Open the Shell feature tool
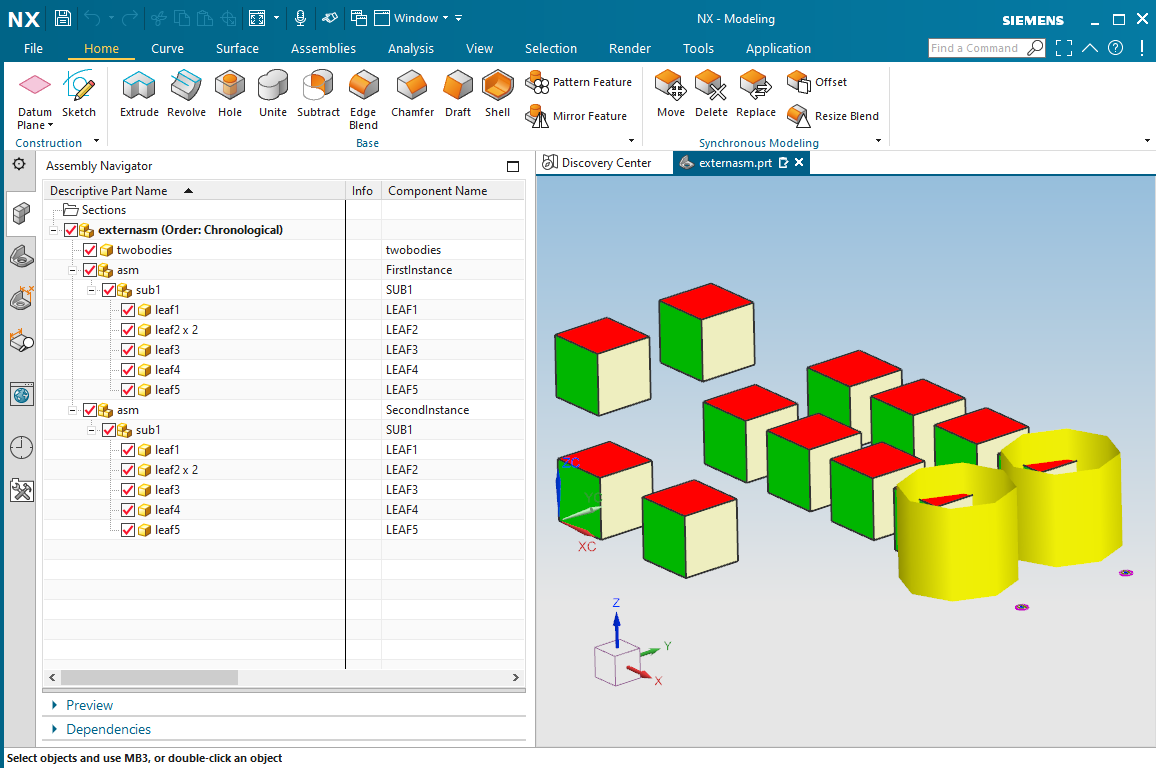This screenshot has height=768, width=1156. click(497, 94)
